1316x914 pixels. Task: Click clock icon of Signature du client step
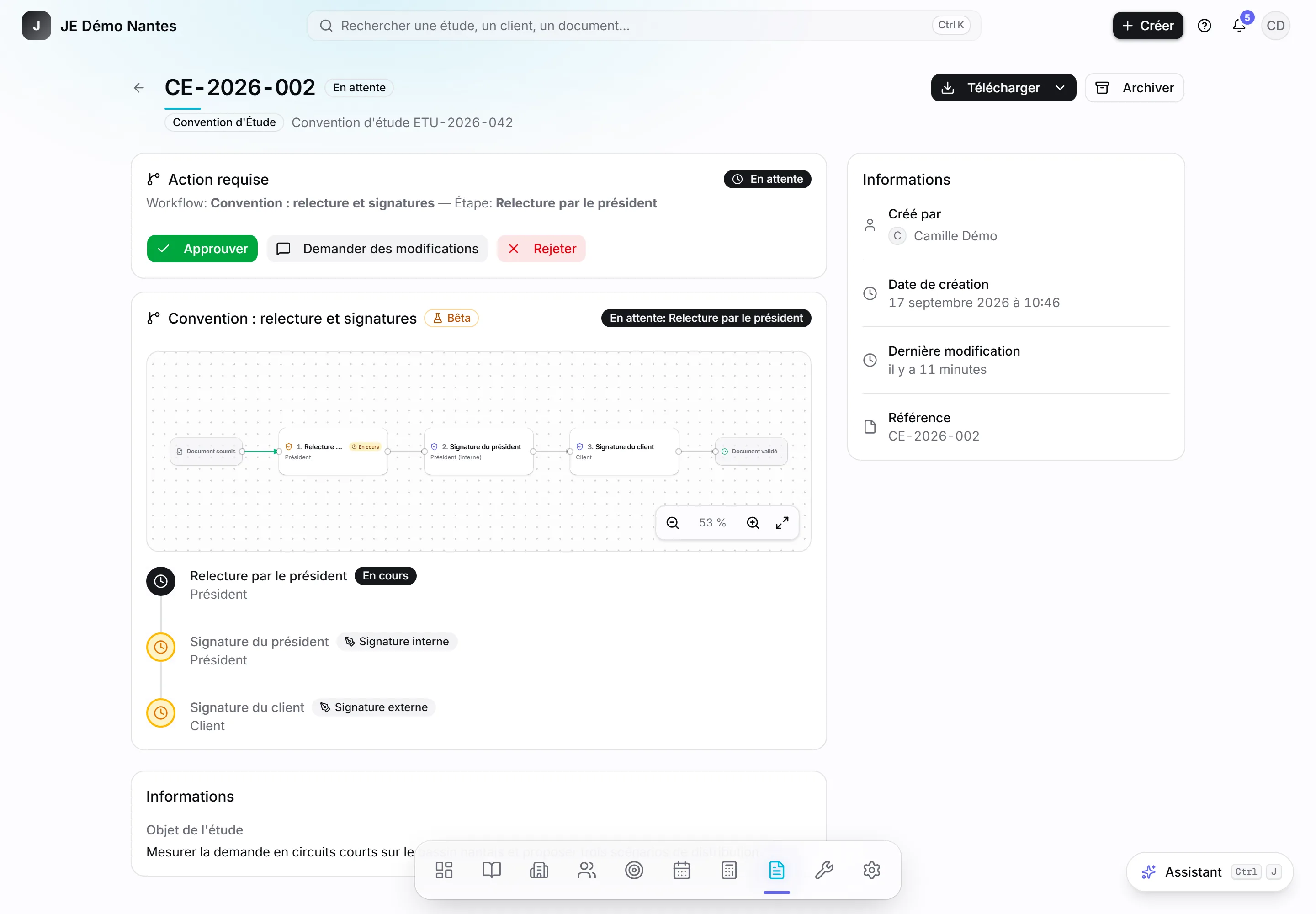pos(161,713)
